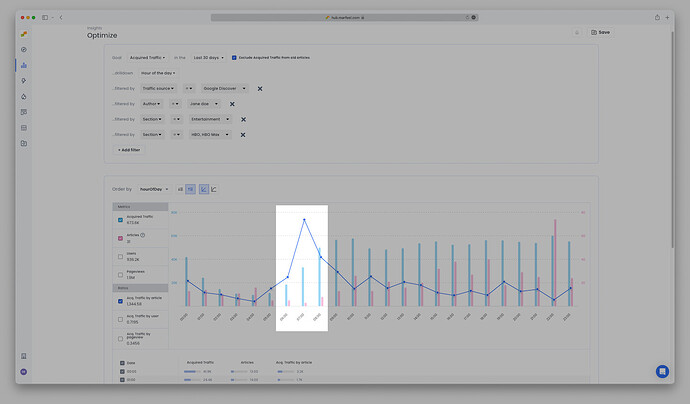Open the Hour of the day drilldown dropdown
This screenshot has width=690, height=404.
click(x=159, y=73)
